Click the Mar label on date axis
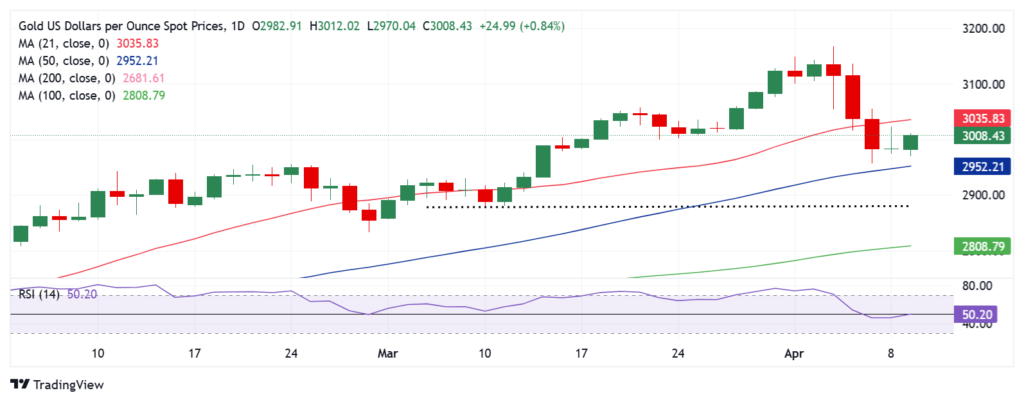The height and width of the screenshot is (402, 1024). pos(387,353)
